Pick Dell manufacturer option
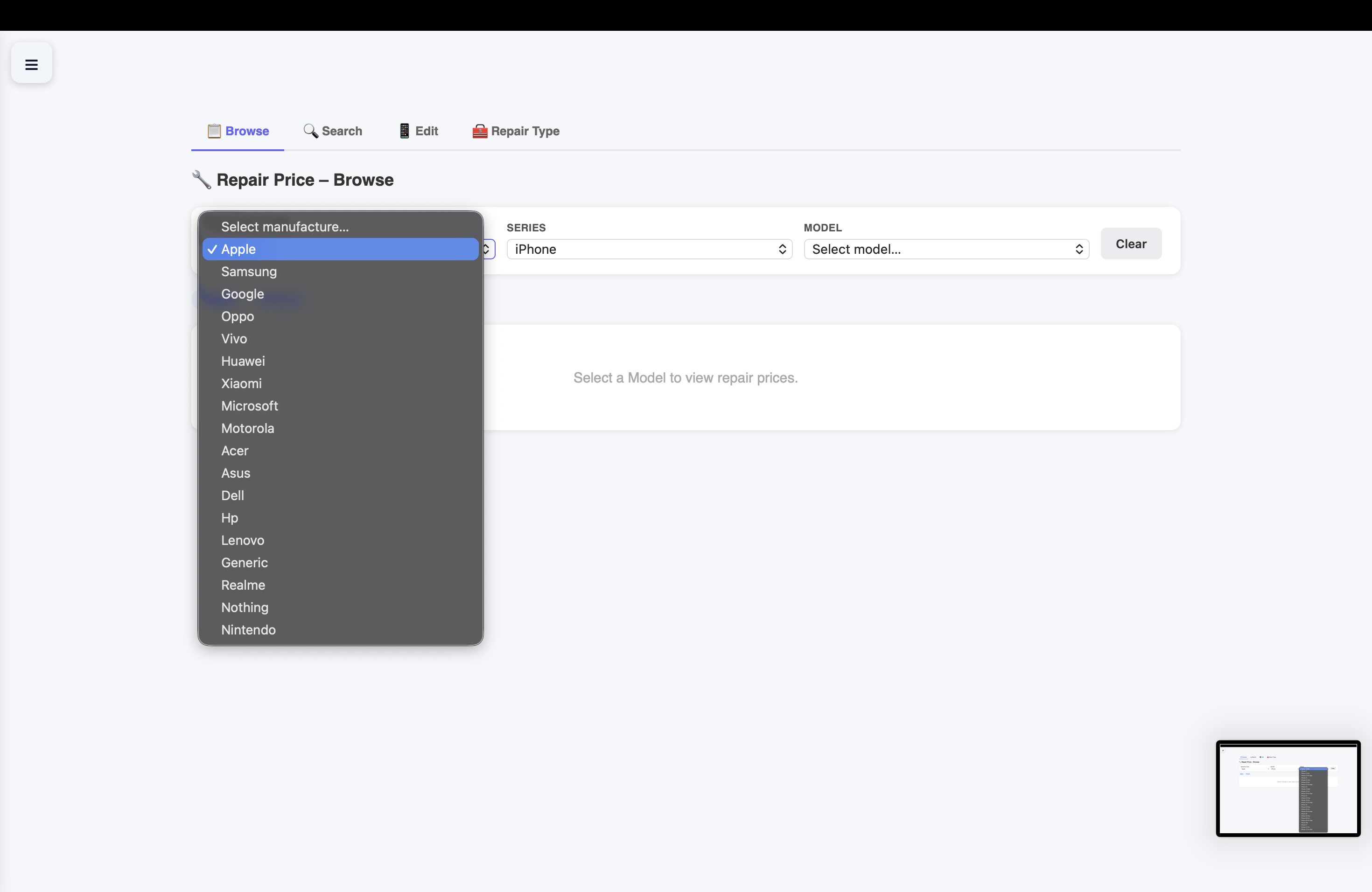This screenshot has height=892, width=1372. click(341, 496)
